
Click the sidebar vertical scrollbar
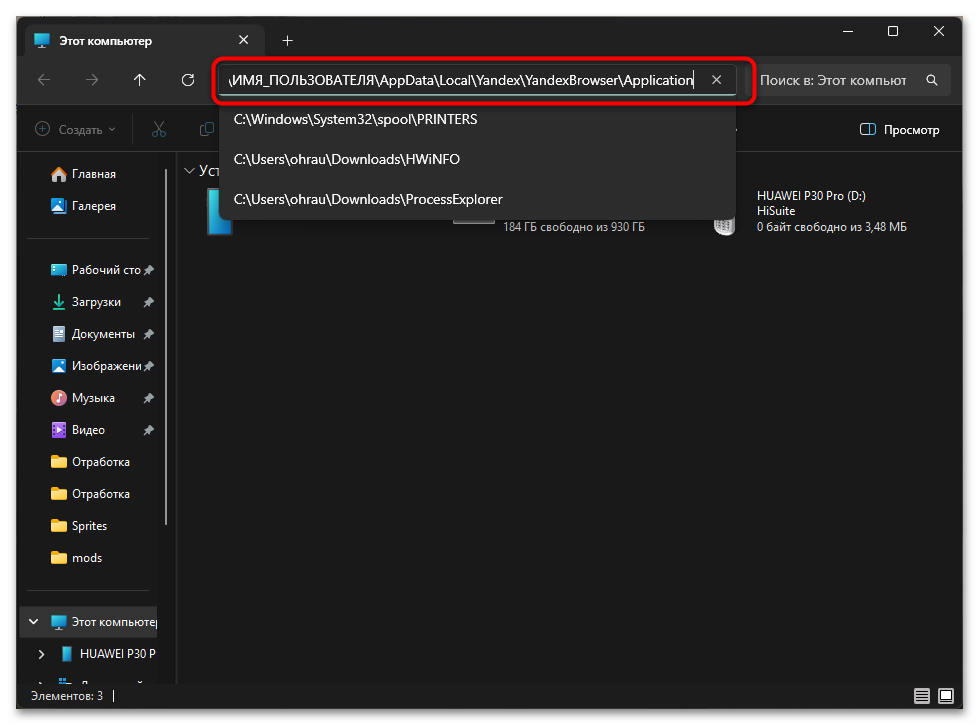click(166, 347)
